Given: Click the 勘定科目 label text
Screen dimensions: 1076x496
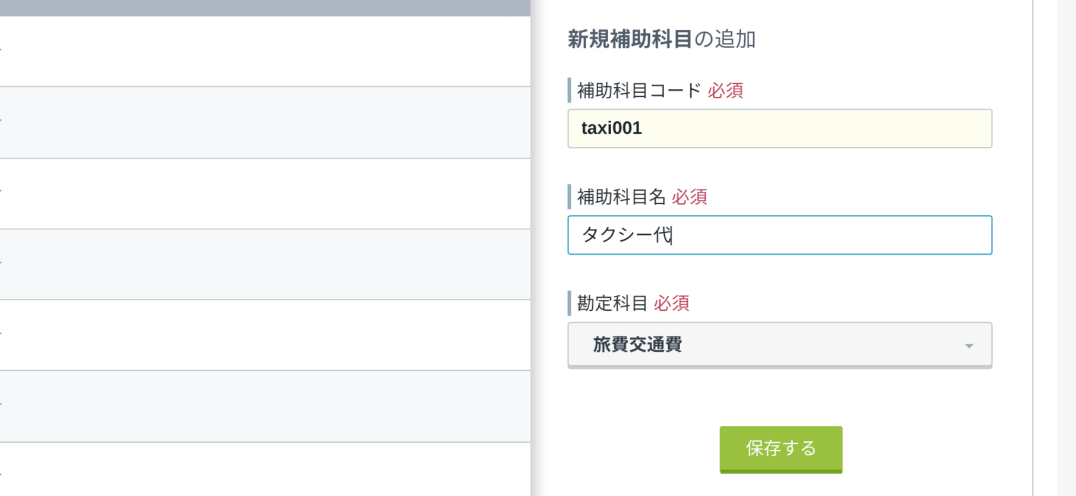Looking at the screenshot, I should click(613, 303).
